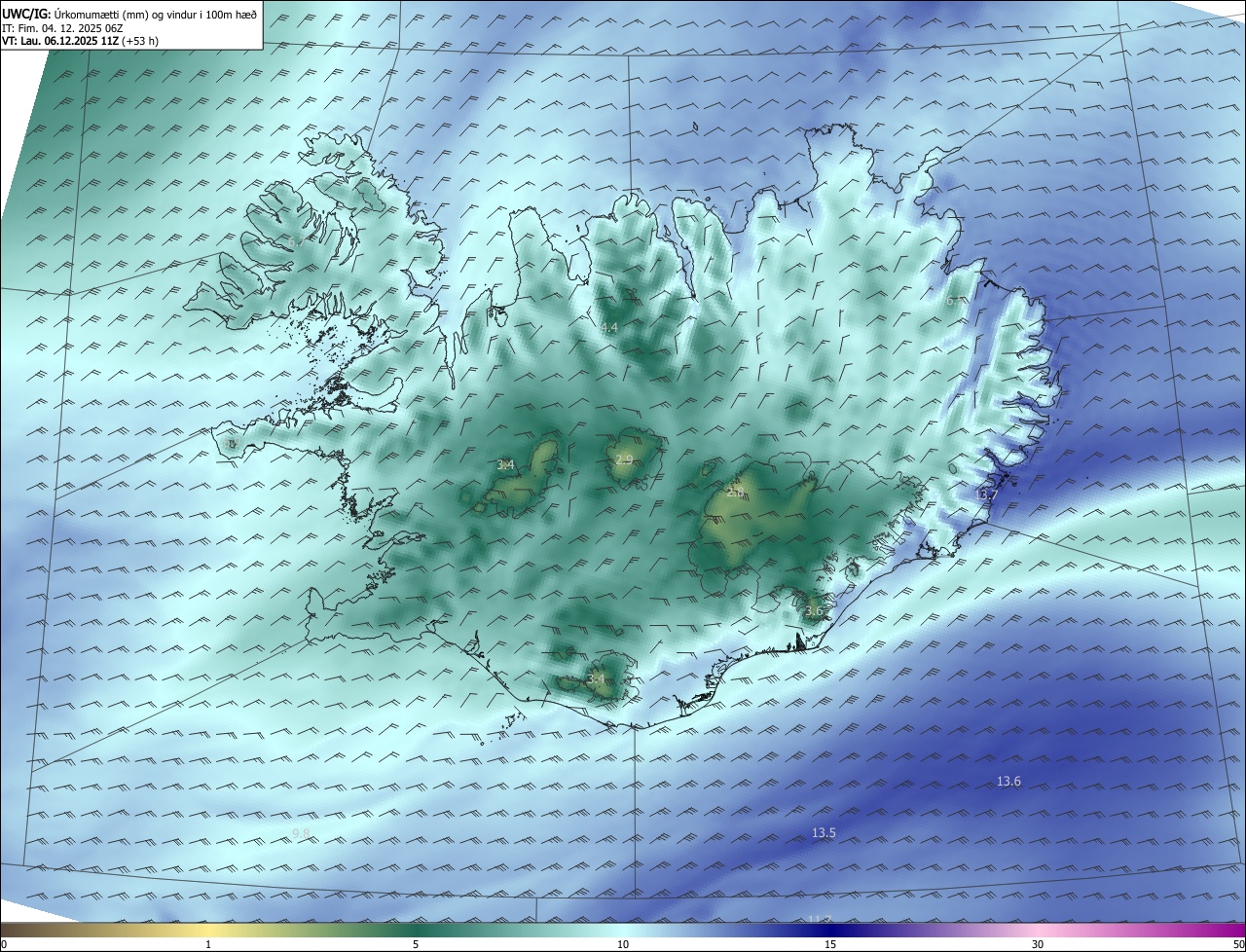Click the faint 9.8 value label
The width and height of the screenshot is (1246, 952).
301,834
